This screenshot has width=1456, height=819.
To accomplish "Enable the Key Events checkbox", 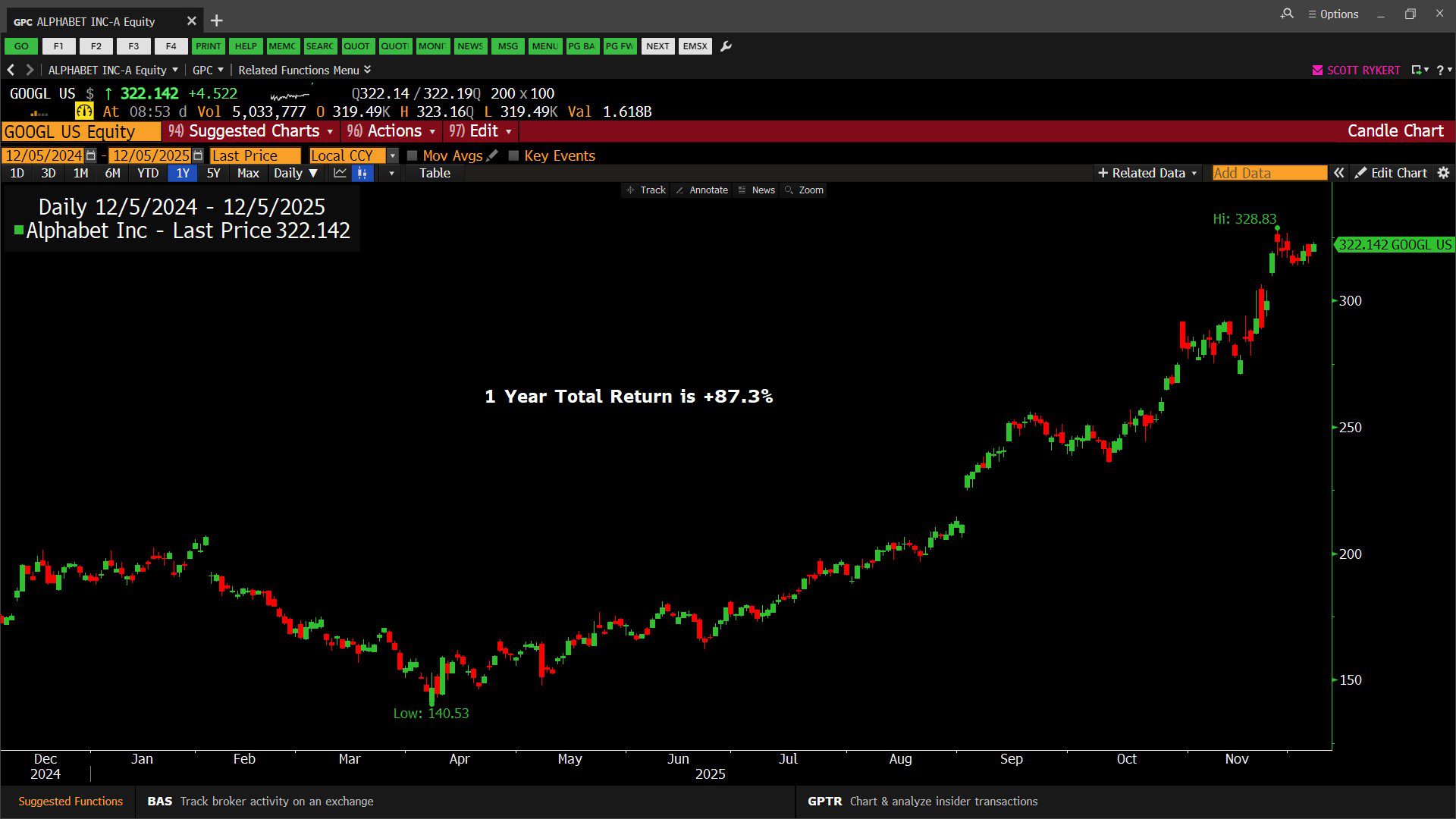I will (x=513, y=155).
